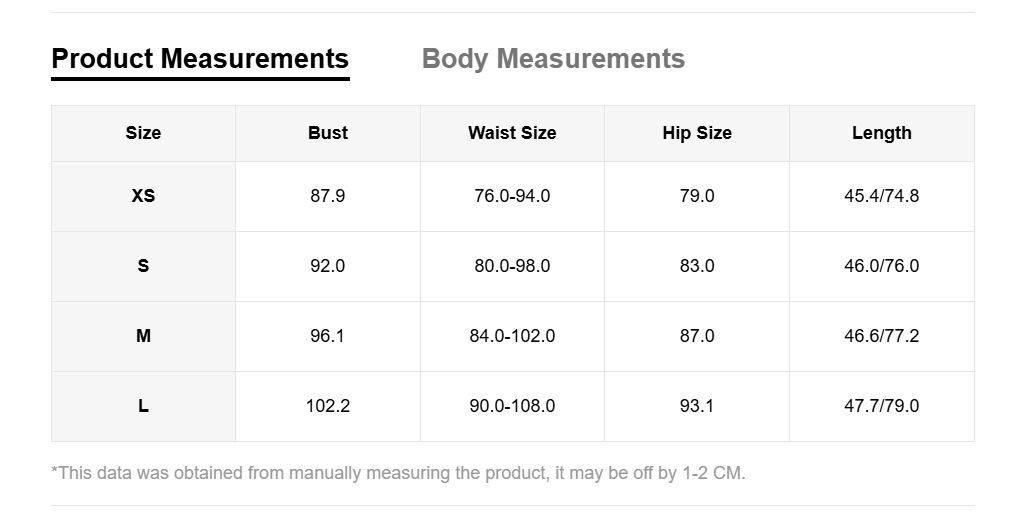
Task: Click the S waist value 80.0-98.0
Action: [x=512, y=266]
